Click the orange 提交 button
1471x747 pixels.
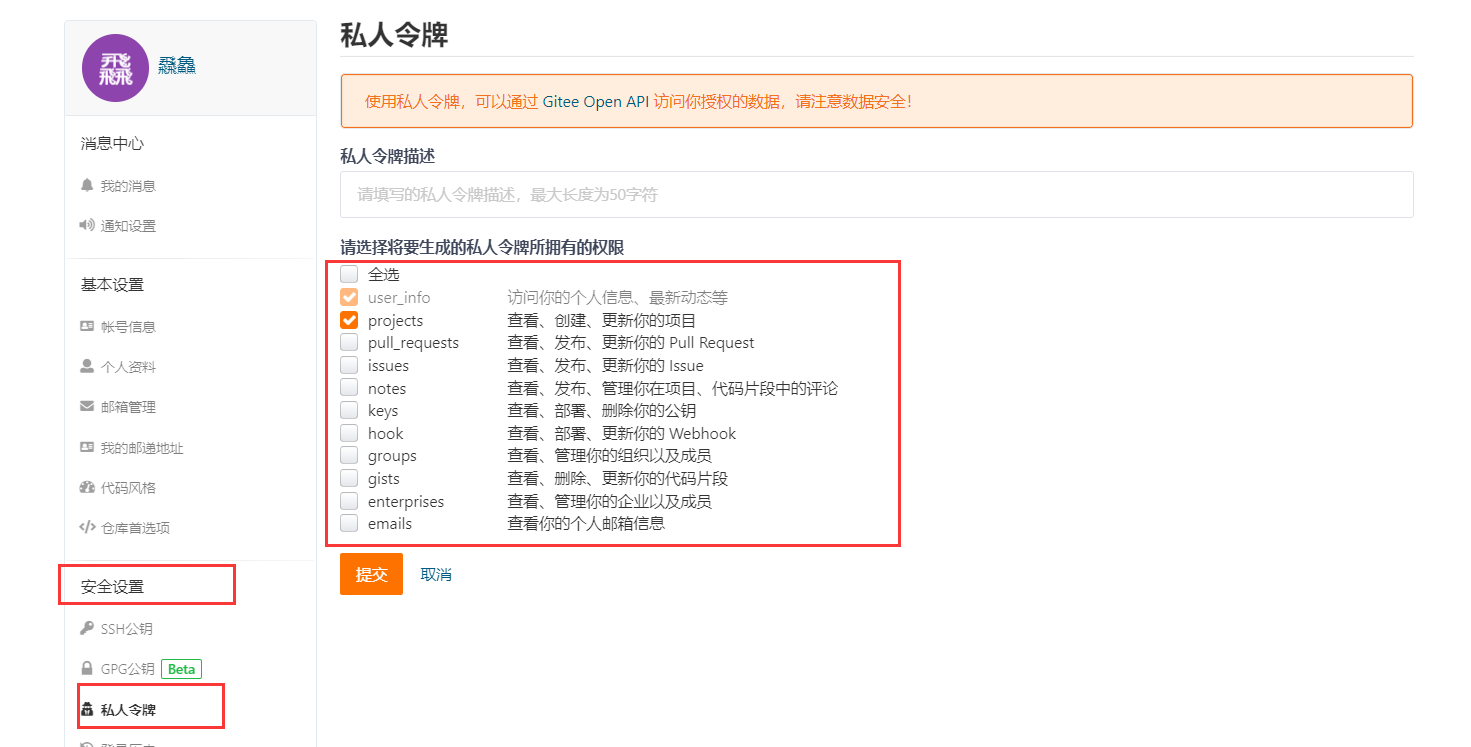coord(371,574)
